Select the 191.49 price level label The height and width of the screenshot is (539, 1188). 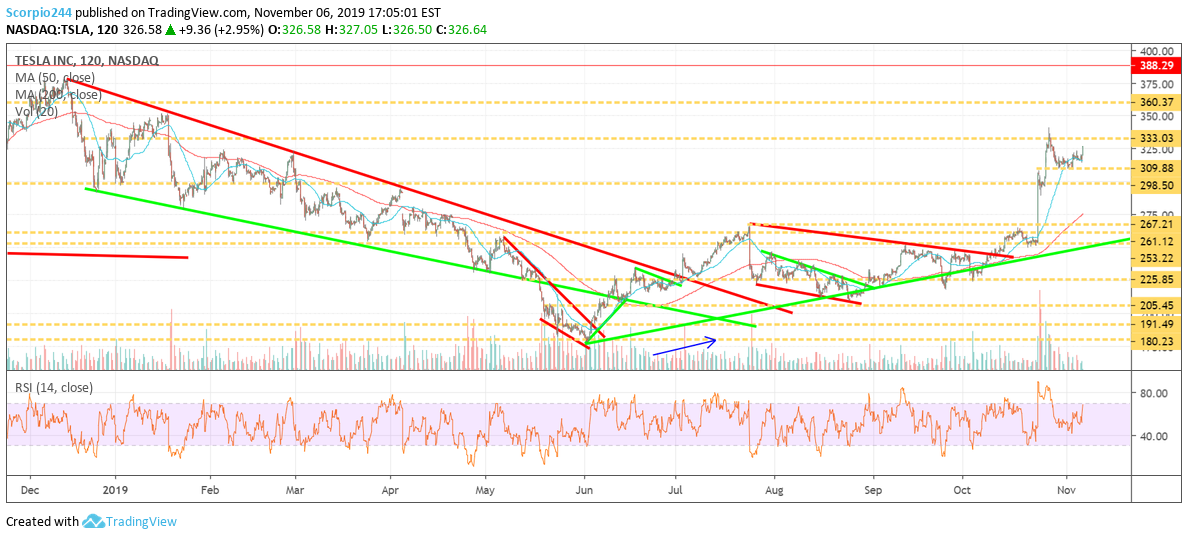tap(1157, 324)
